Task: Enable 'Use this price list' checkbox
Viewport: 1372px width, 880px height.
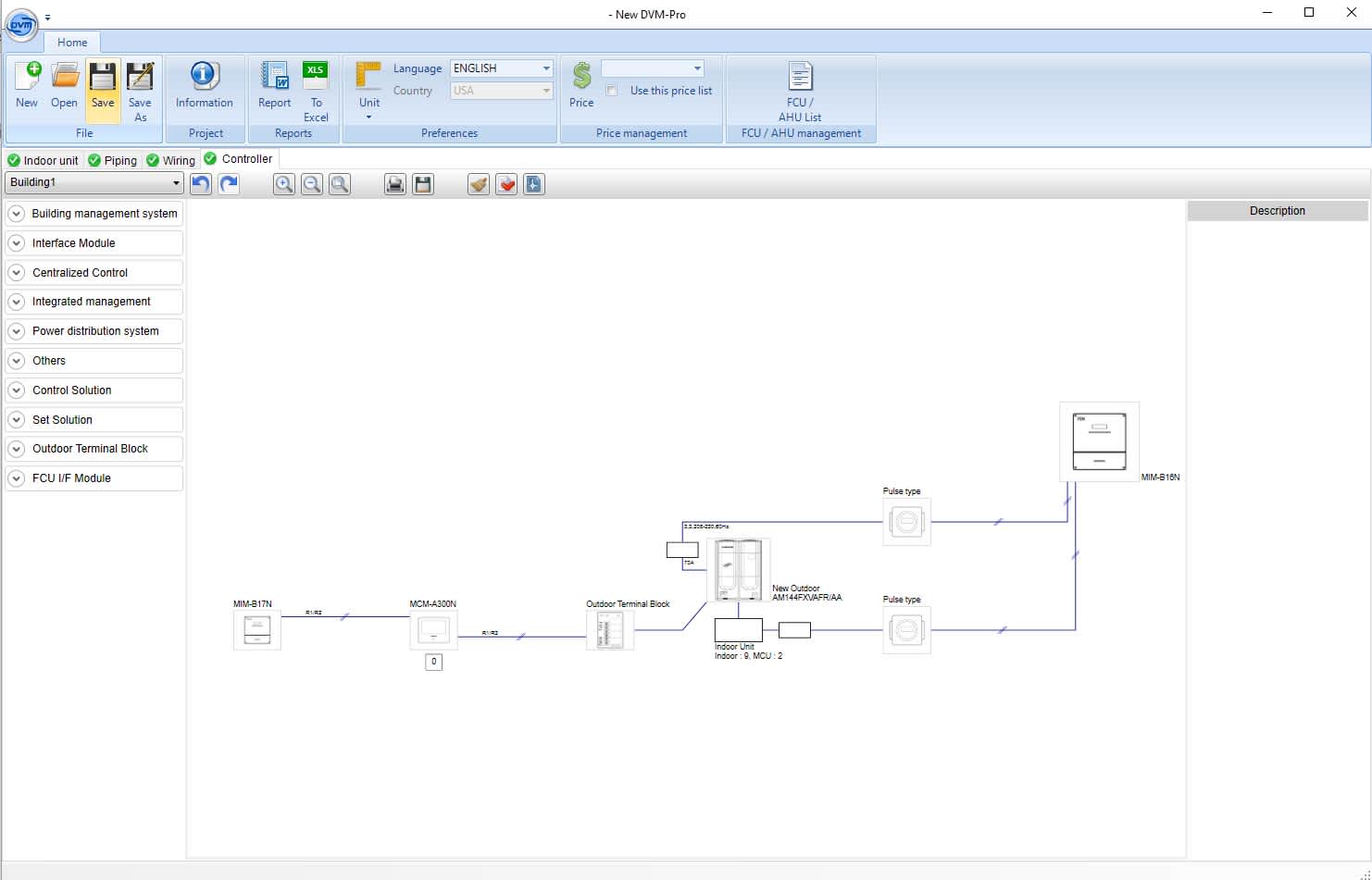Action: (612, 91)
